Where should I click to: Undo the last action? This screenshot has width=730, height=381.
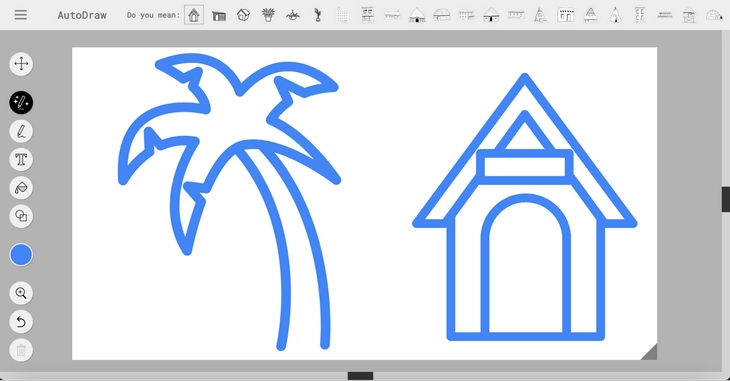coord(21,322)
